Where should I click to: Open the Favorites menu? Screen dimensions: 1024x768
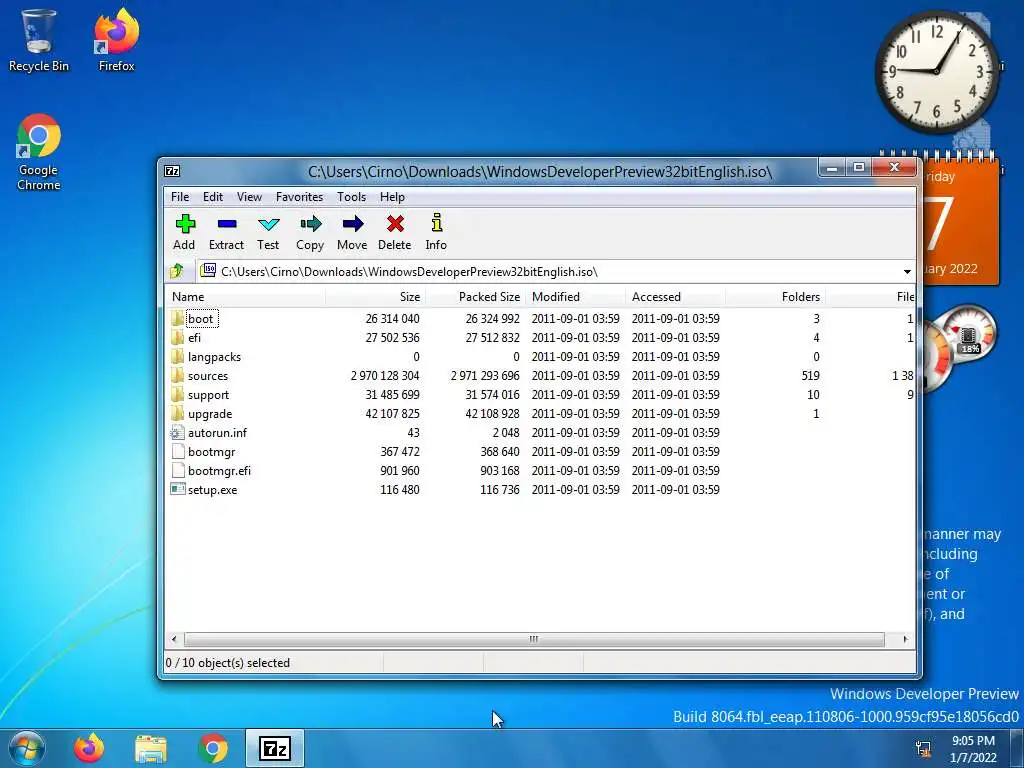[299, 197]
